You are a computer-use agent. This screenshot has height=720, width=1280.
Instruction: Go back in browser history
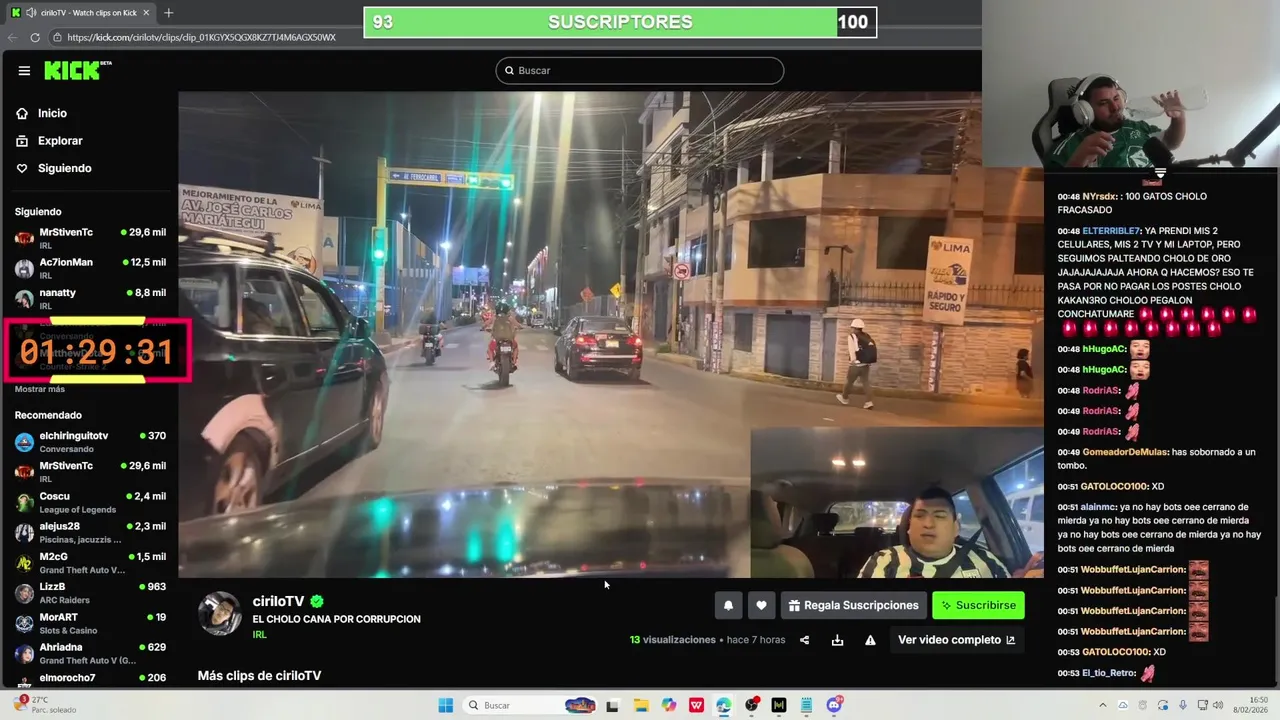coord(12,37)
